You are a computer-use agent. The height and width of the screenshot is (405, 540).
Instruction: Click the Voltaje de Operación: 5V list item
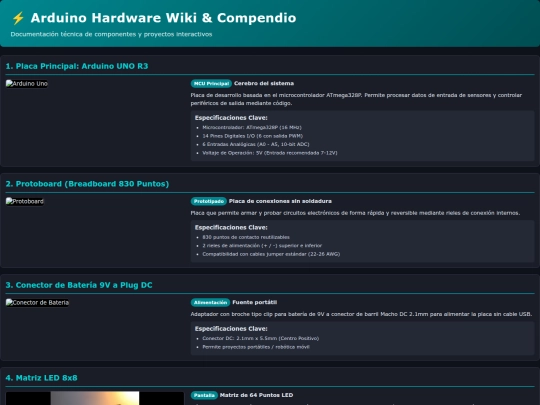click(270, 153)
